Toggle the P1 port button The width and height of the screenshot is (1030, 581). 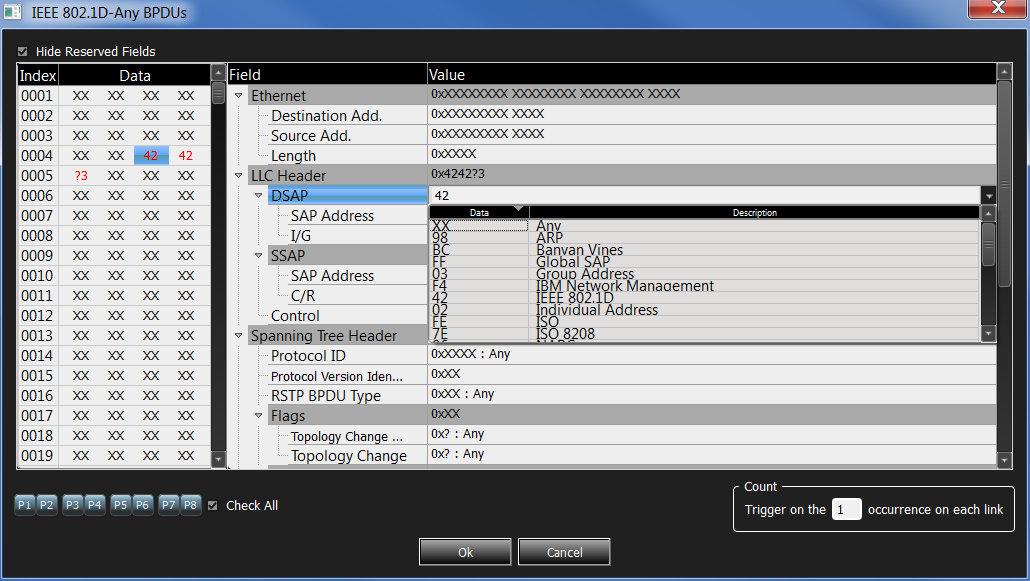click(25, 505)
